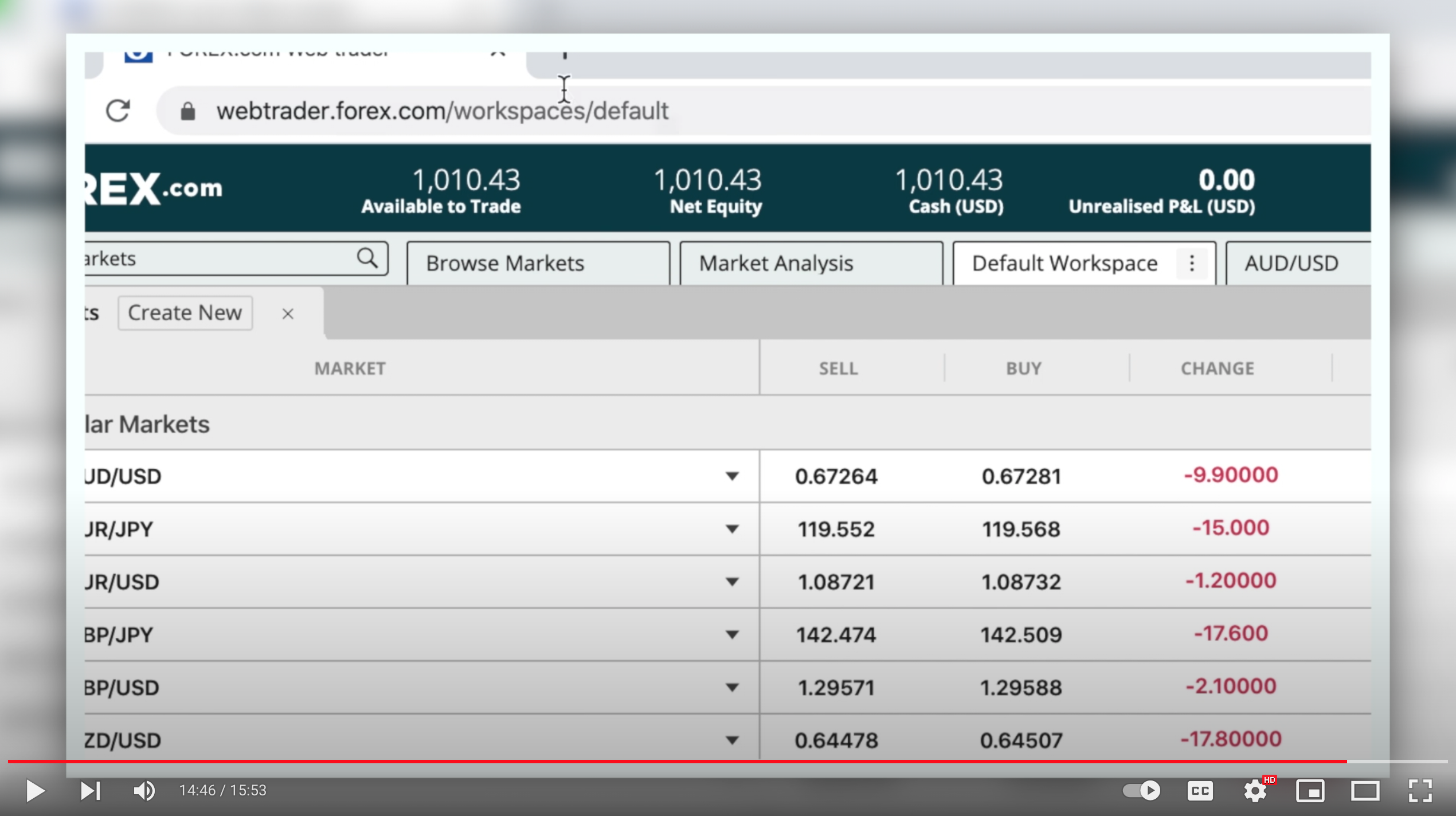This screenshot has width=1456, height=816.
Task: Click the address bar lock icon
Action: [x=188, y=111]
